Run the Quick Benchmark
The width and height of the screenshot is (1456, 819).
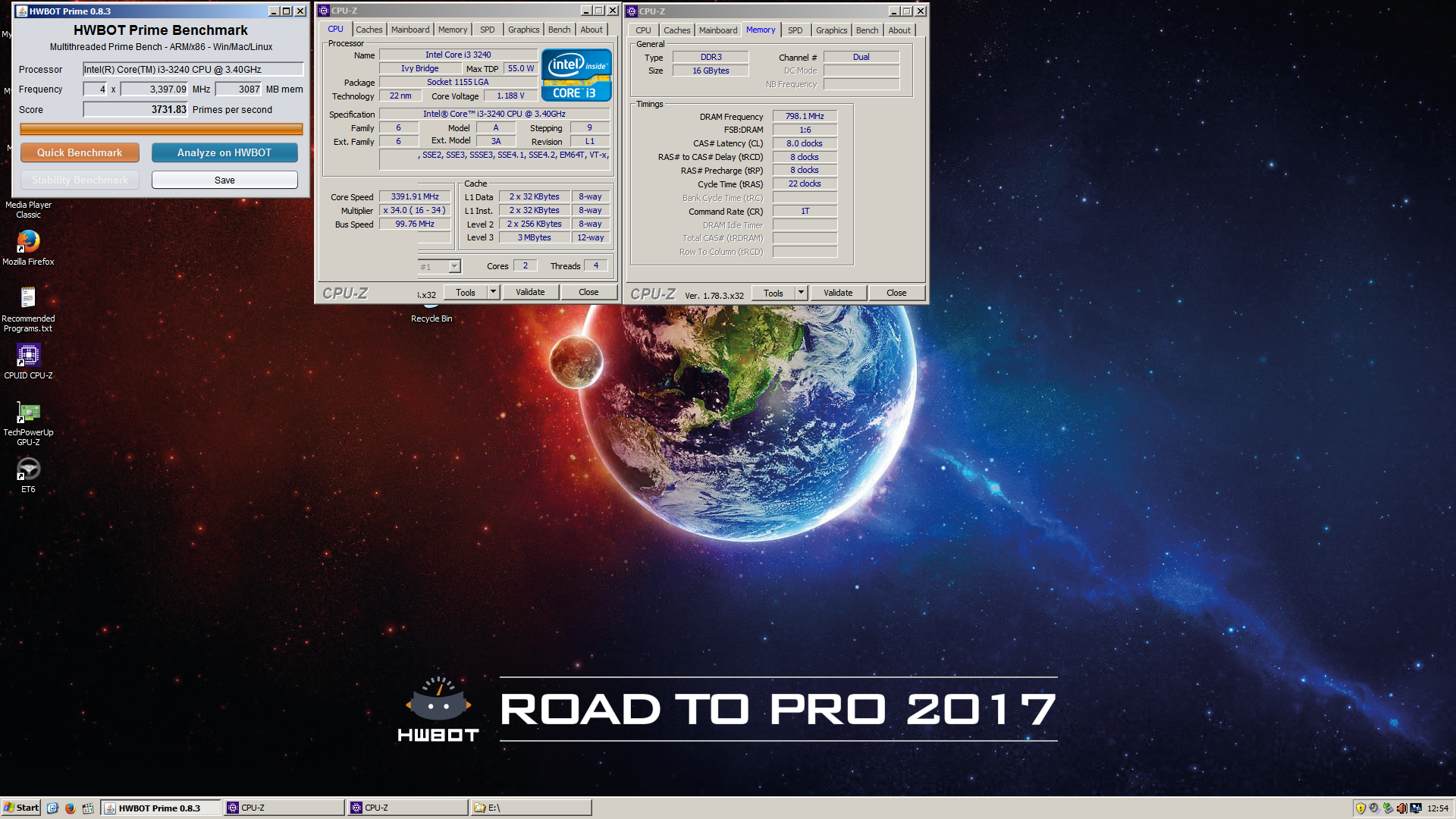pyautogui.click(x=80, y=152)
